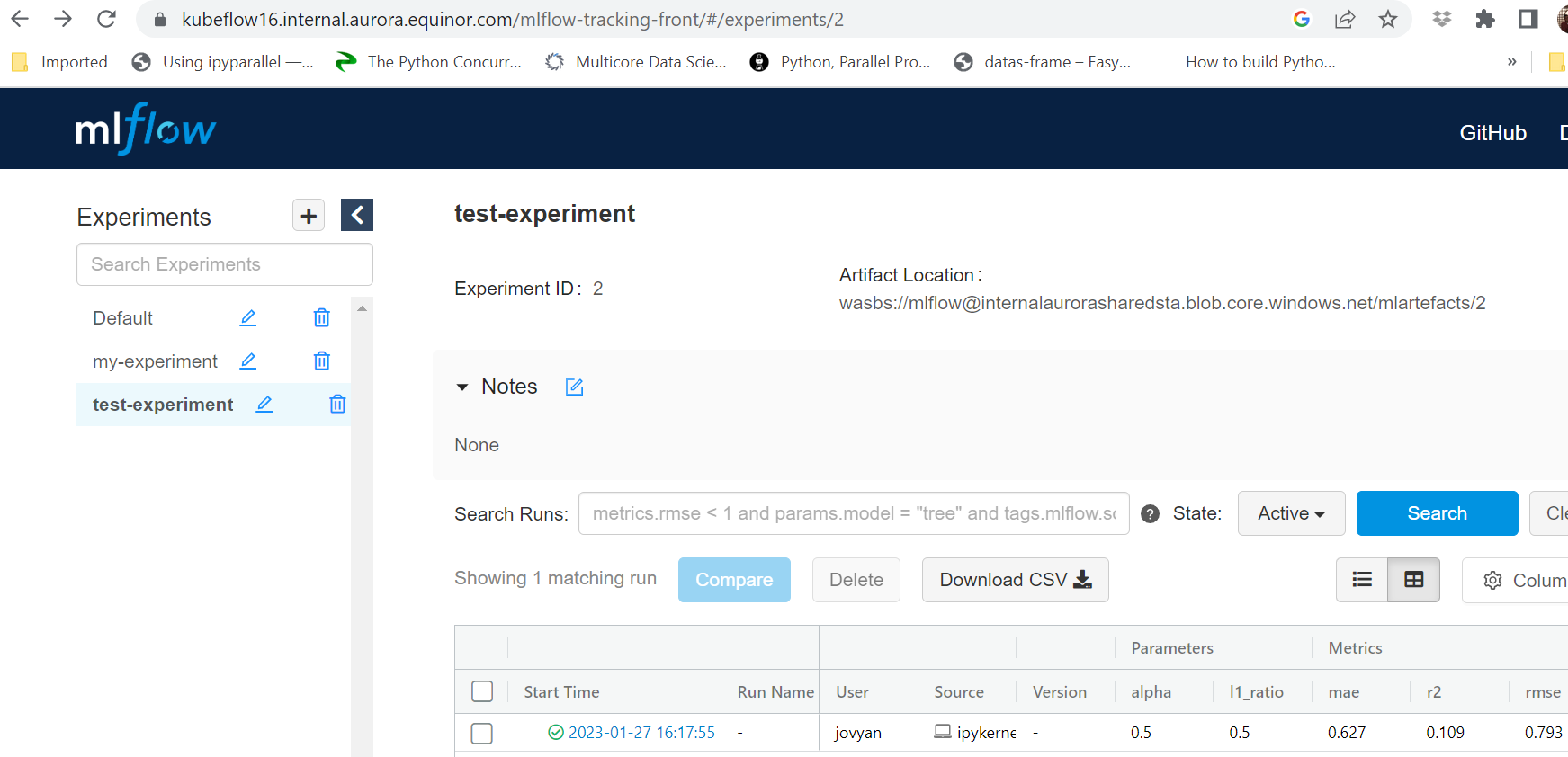The height and width of the screenshot is (757, 1568).
Task: Switch to grid table view icon
Action: pyautogui.click(x=1413, y=580)
